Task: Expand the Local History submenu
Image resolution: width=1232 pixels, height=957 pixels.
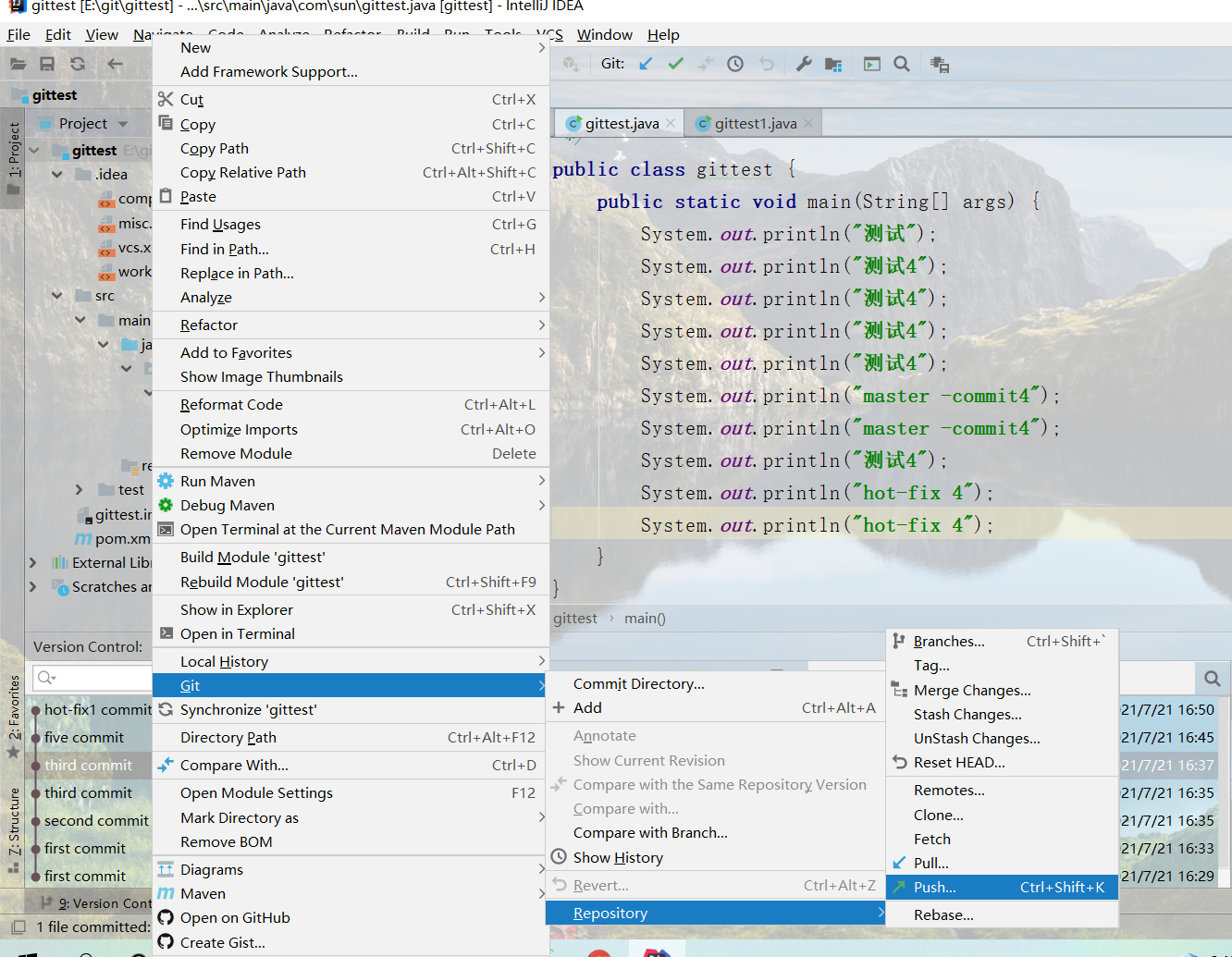Action: click(542, 660)
